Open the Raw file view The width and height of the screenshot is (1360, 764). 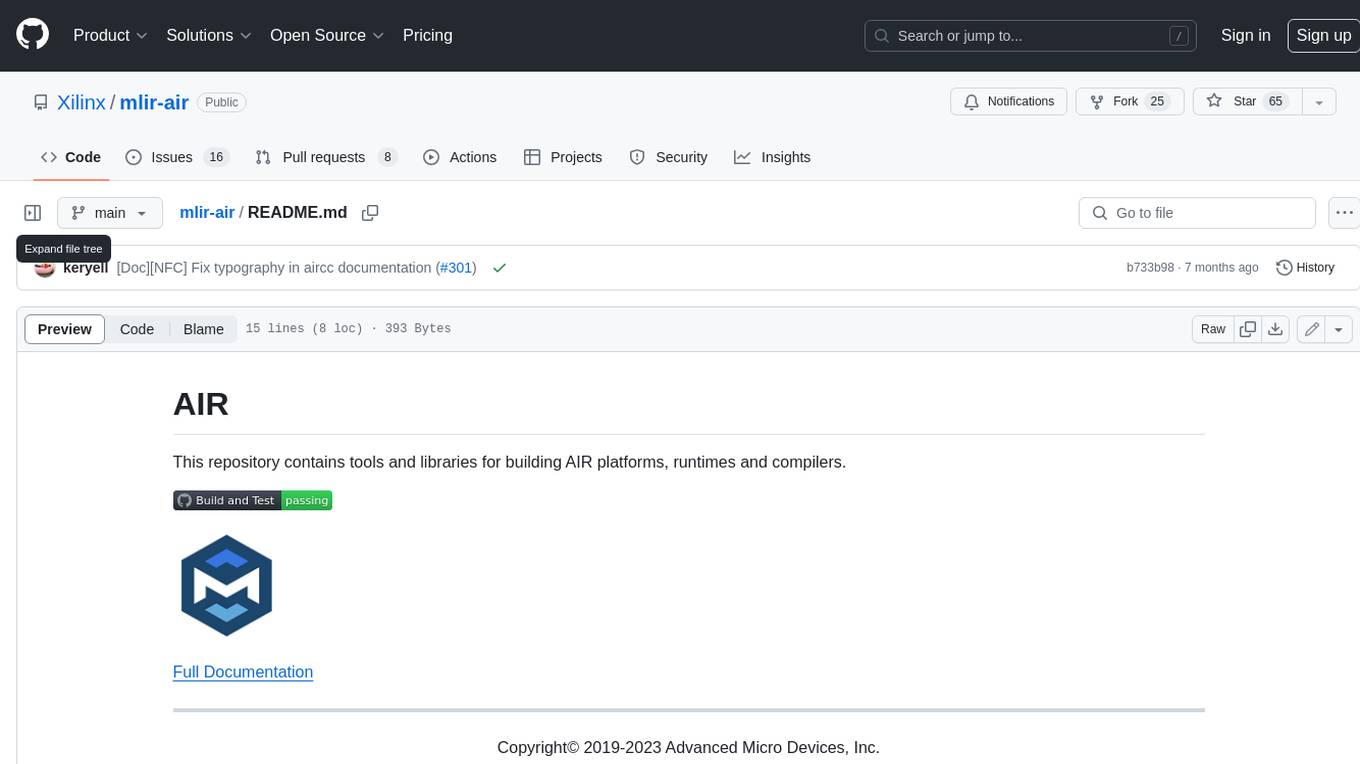coord(1213,329)
